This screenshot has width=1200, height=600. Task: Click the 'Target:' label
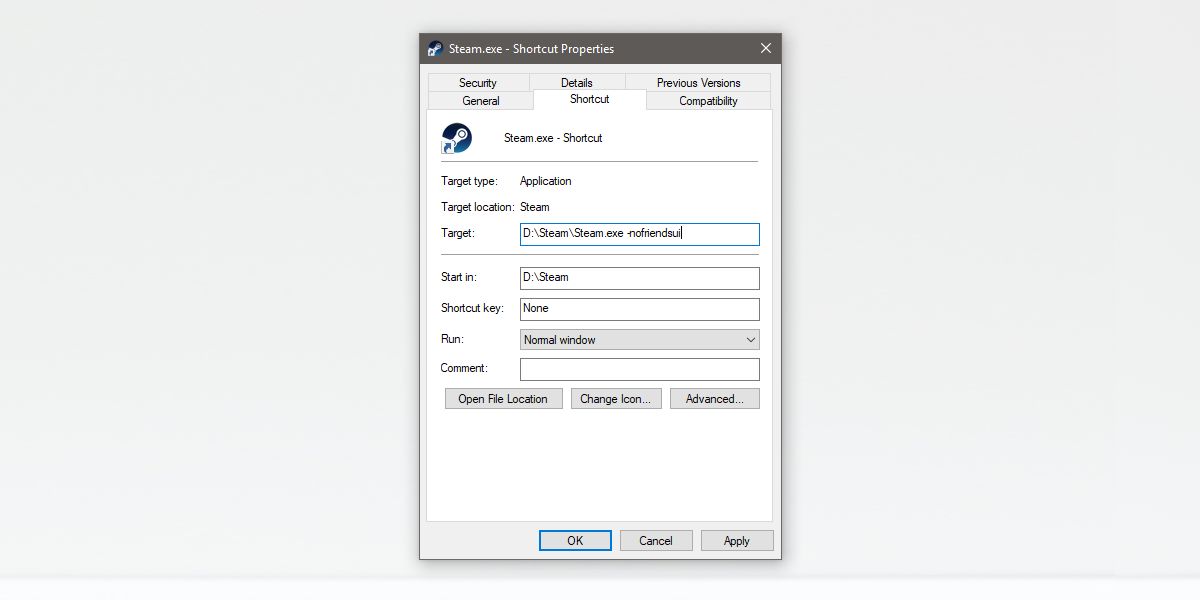pos(458,233)
